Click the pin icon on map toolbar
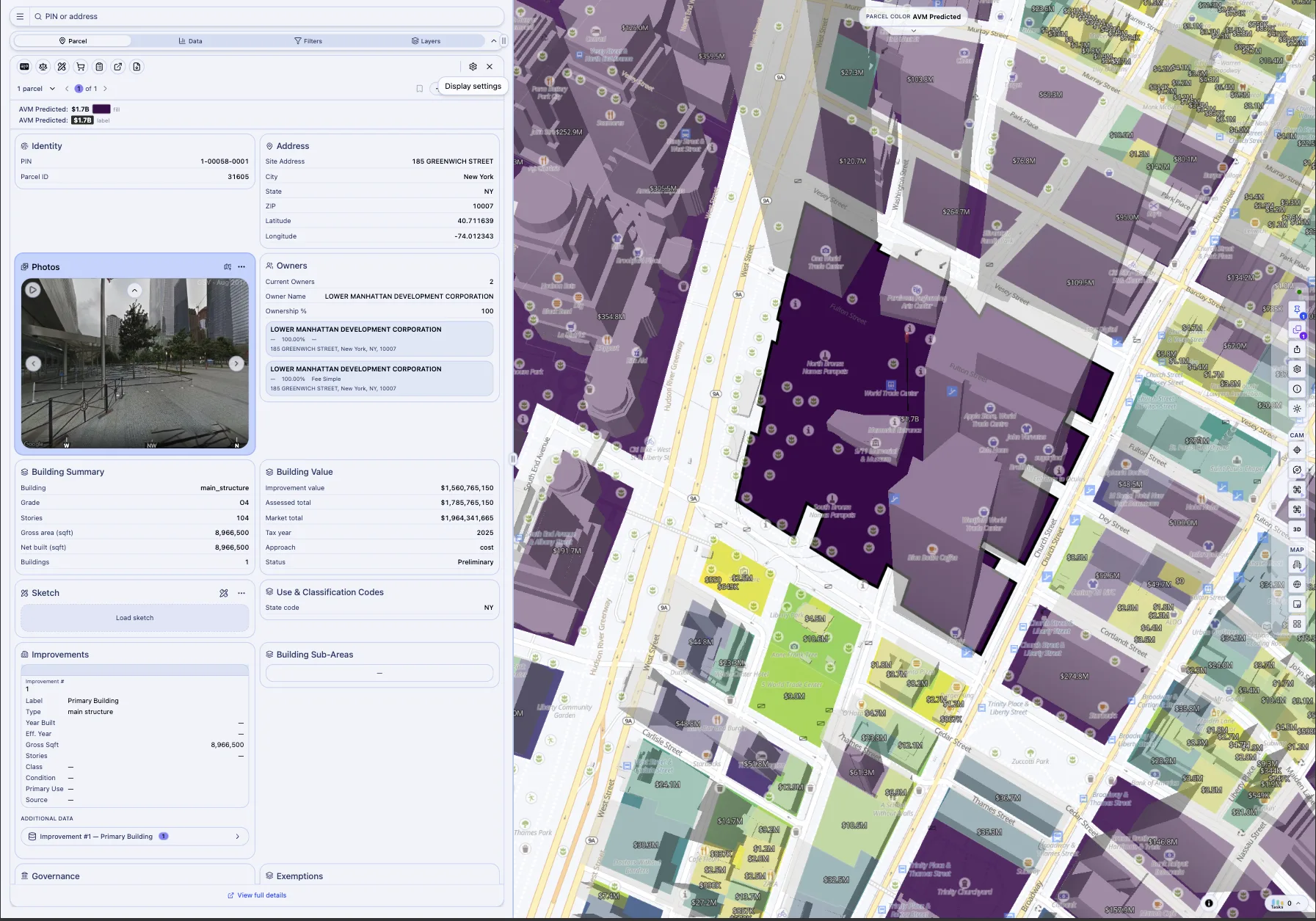1316x921 pixels. tap(1297, 309)
